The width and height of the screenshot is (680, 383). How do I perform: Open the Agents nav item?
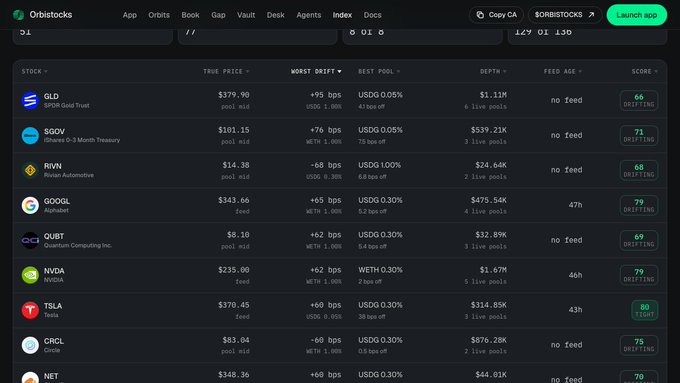(x=309, y=15)
